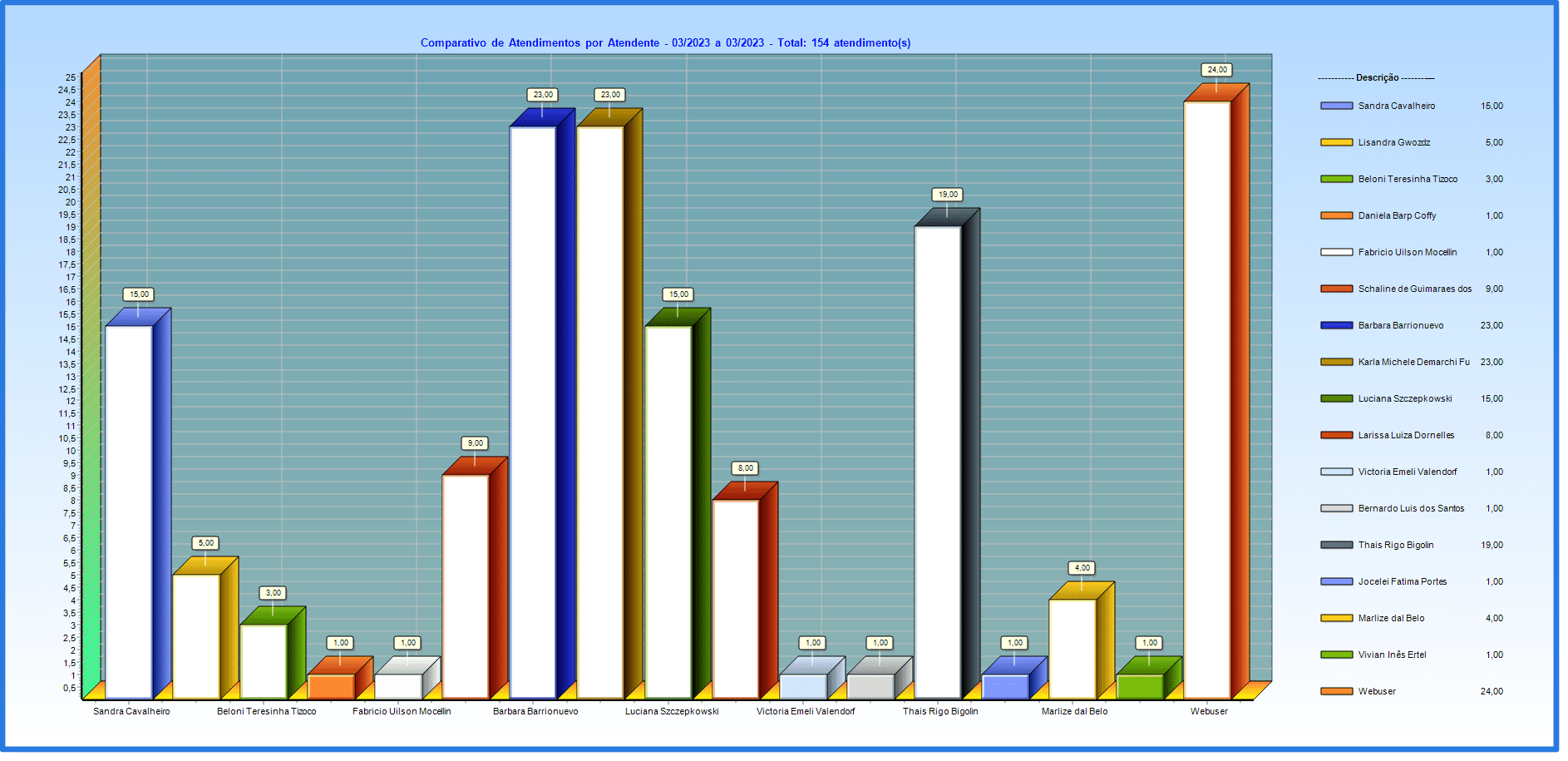Click x-axis label Sandra Cavalheiro
1568x761 pixels.
[x=131, y=712]
